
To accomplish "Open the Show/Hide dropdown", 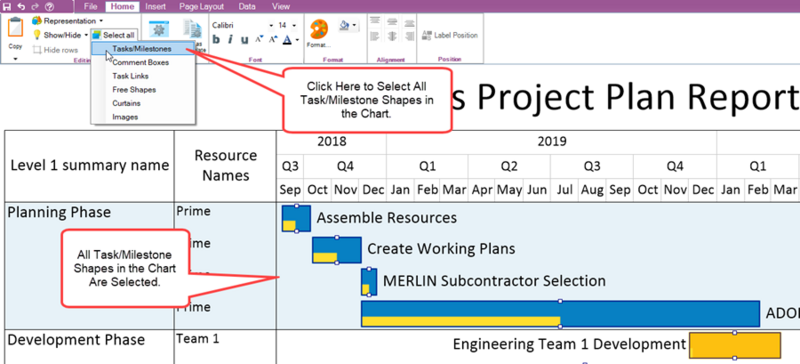I will [x=60, y=35].
